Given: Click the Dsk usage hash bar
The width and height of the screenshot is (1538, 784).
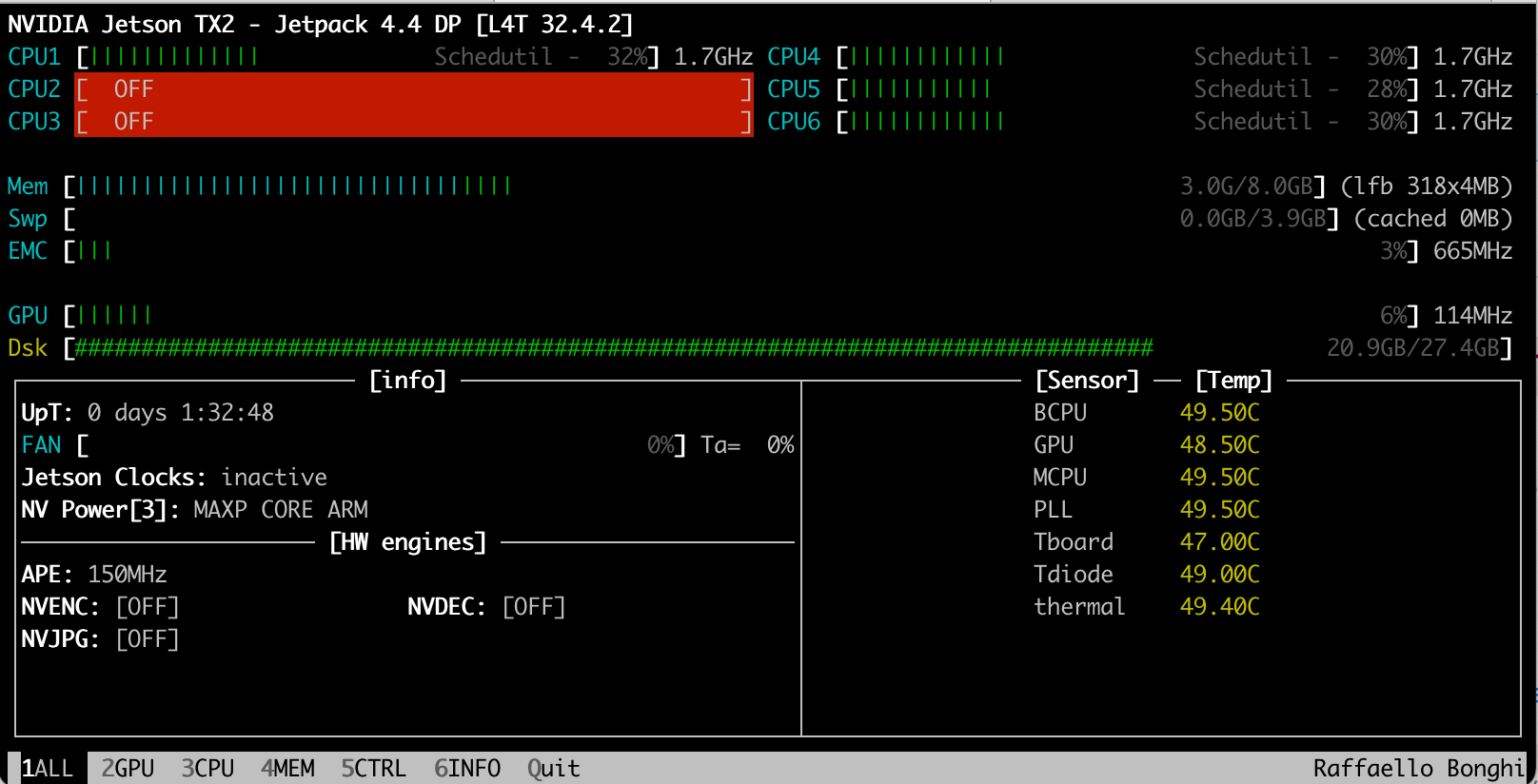Looking at the screenshot, I should (615, 347).
